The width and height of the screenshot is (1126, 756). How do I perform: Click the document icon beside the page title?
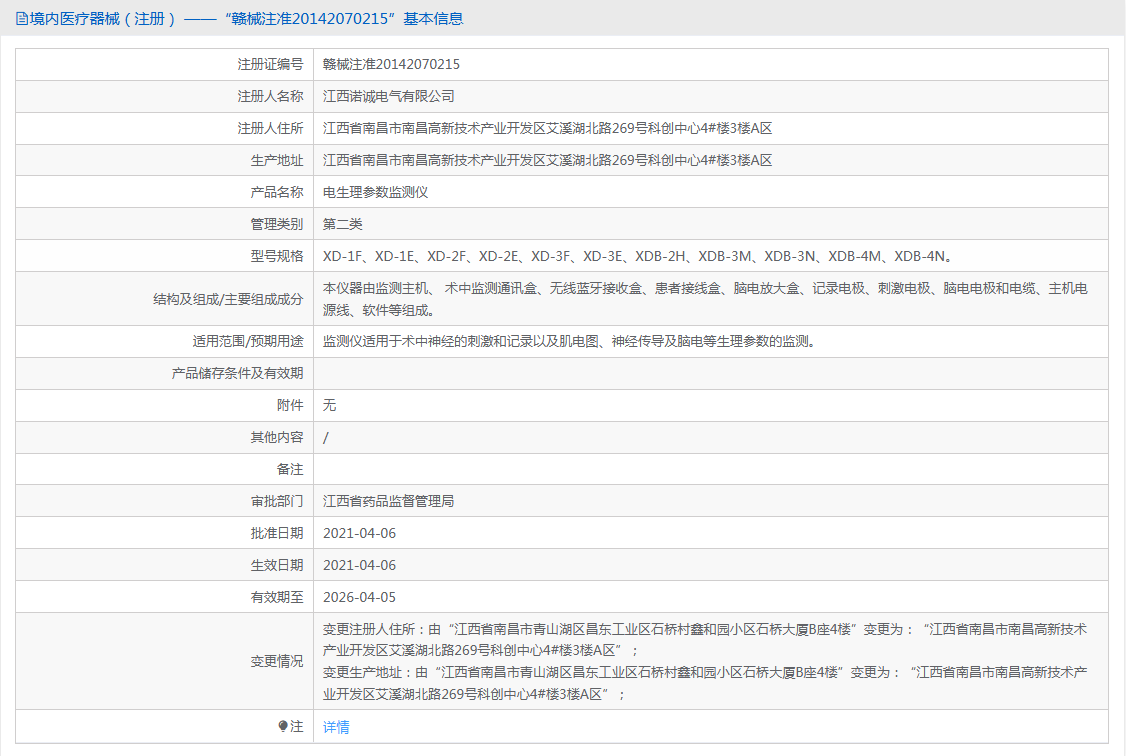(22, 19)
